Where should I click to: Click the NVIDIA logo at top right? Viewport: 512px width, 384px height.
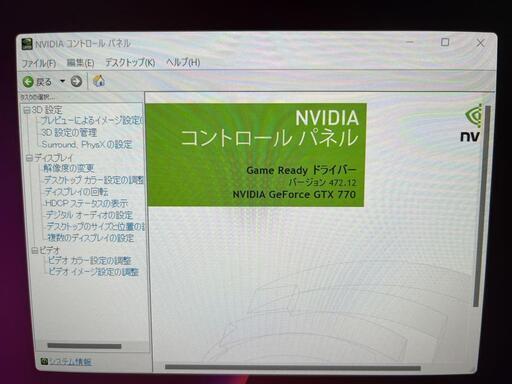click(472, 123)
